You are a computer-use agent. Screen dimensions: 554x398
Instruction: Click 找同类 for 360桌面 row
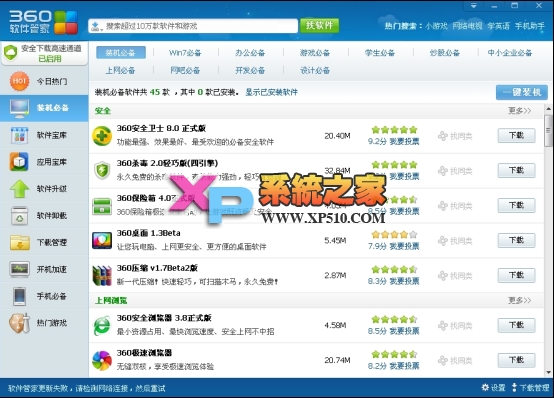click(455, 241)
